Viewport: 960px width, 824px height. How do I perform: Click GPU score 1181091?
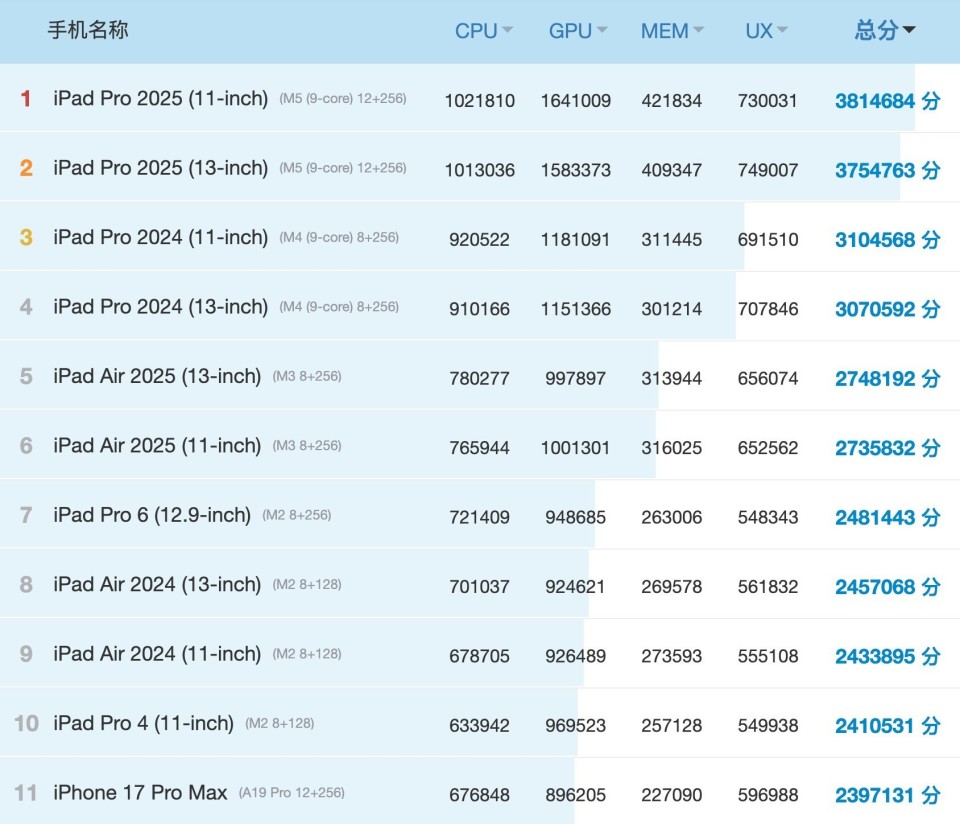(x=576, y=239)
